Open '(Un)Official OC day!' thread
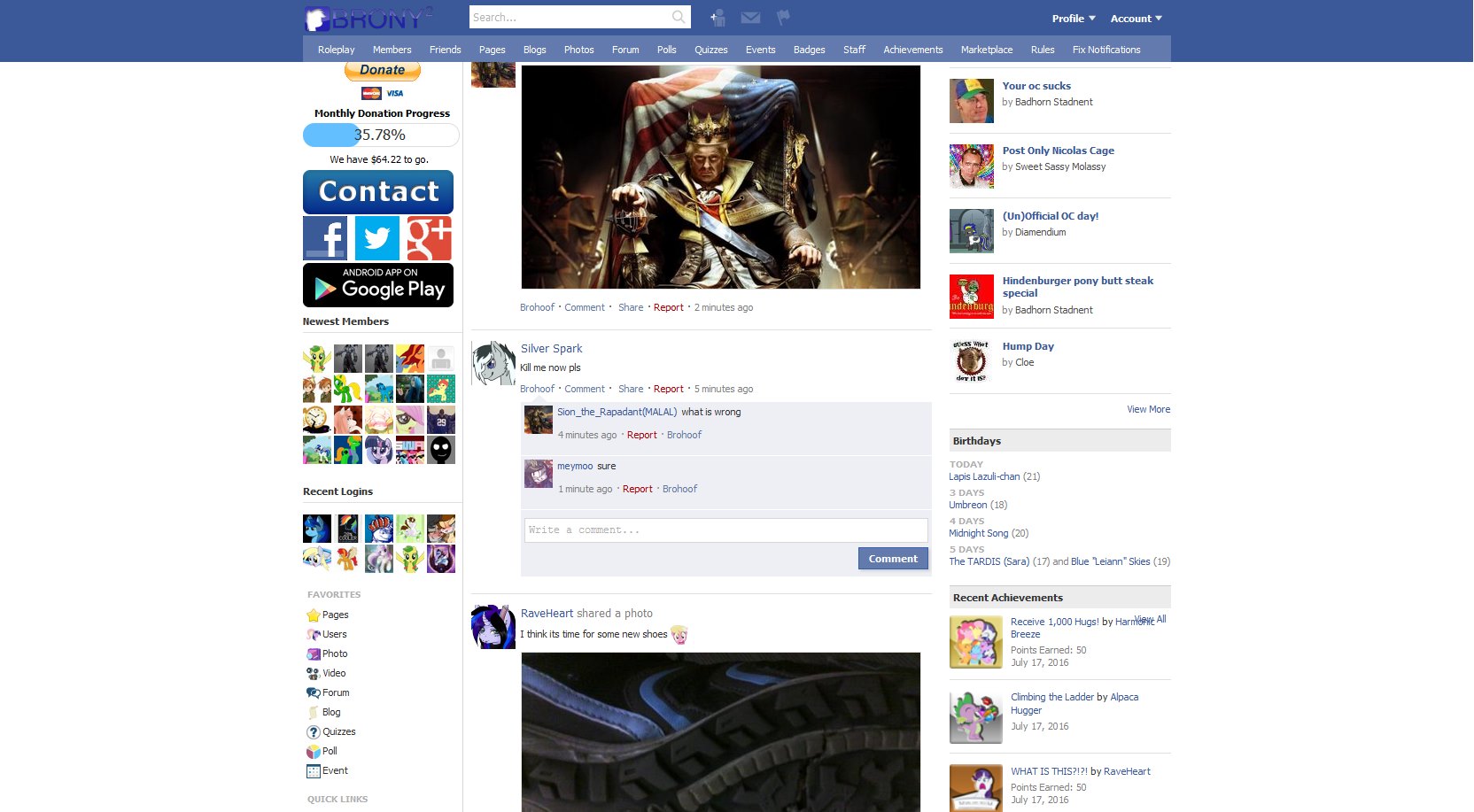Viewport: 1474px width, 812px height. tap(1050, 216)
